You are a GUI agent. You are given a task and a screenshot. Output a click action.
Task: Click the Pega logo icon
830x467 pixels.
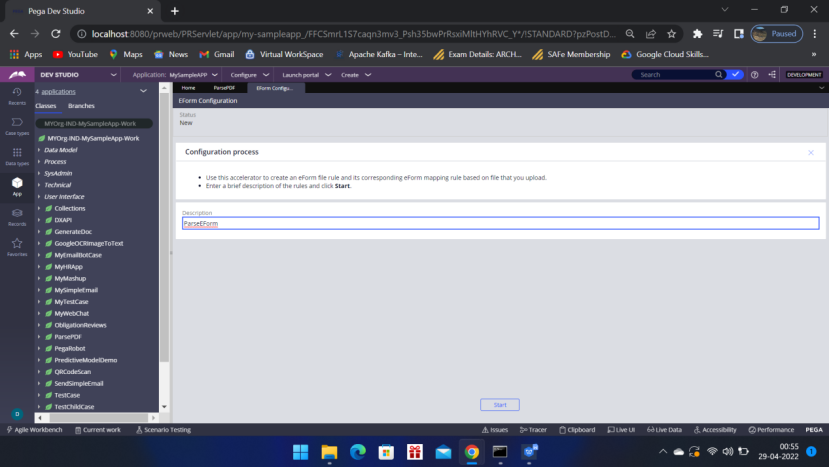pos(17,75)
